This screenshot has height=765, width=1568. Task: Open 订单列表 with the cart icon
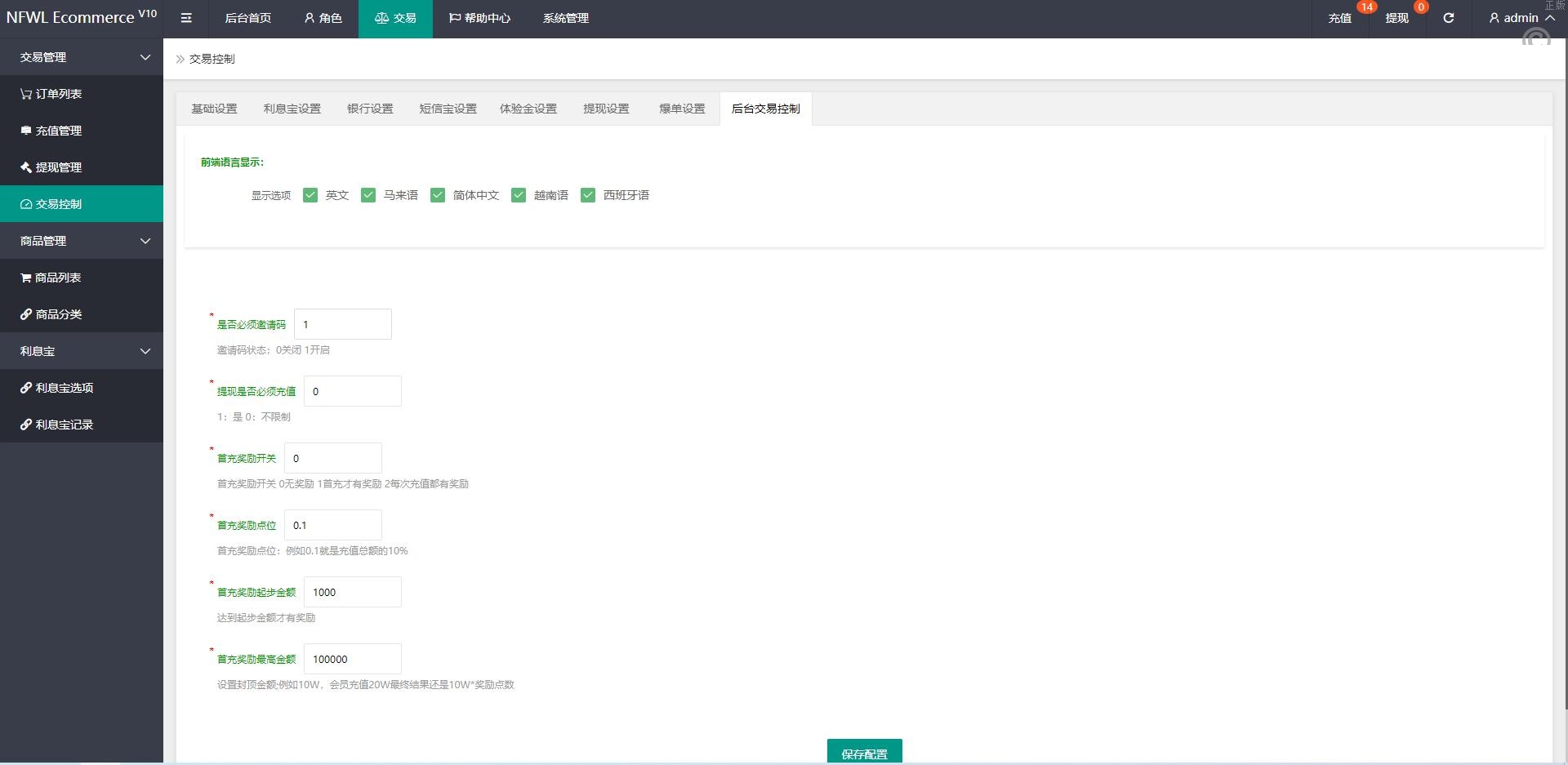pyautogui.click(x=51, y=94)
